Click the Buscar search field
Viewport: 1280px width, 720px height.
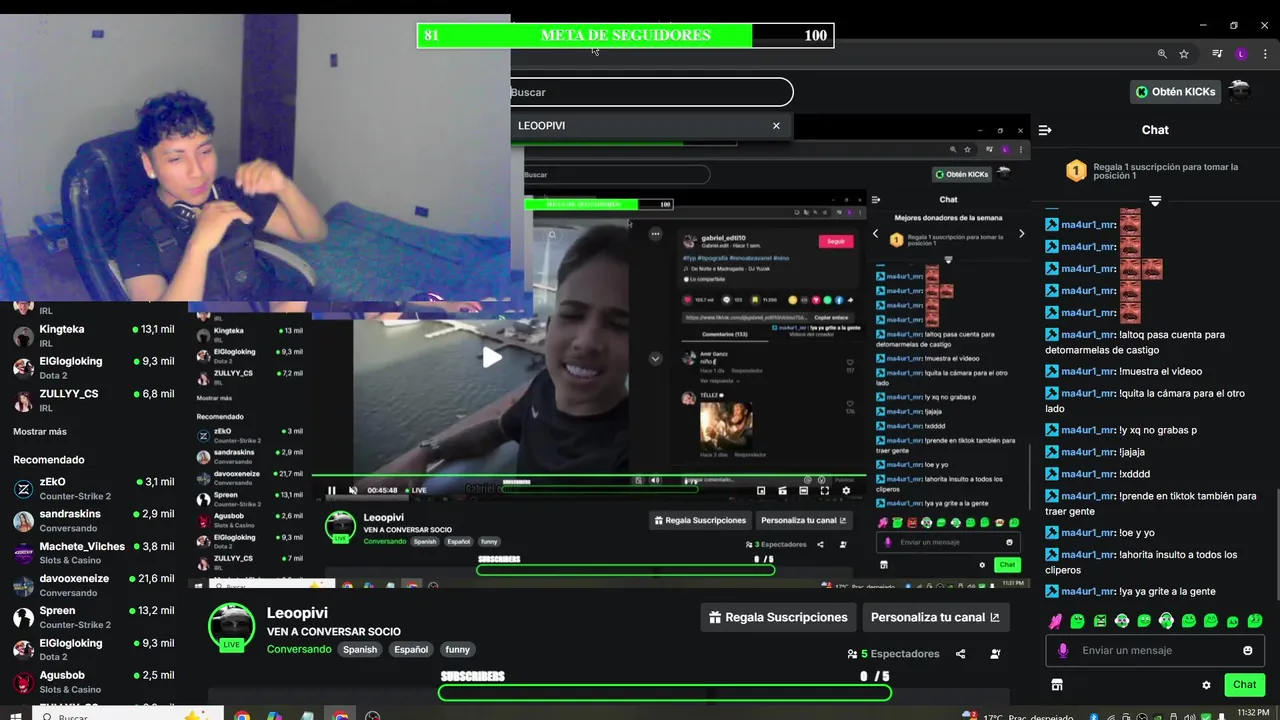click(x=650, y=92)
